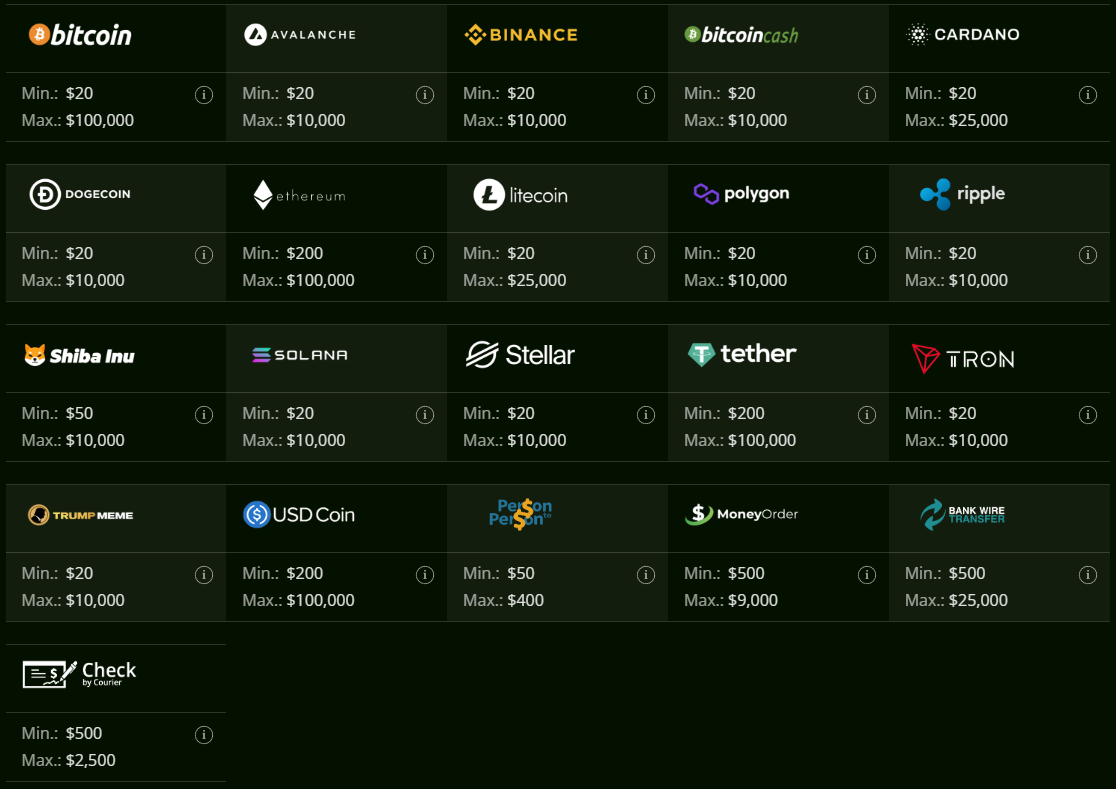
Task: Pick the Cardano payment method
Action: click(x=963, y=35)
